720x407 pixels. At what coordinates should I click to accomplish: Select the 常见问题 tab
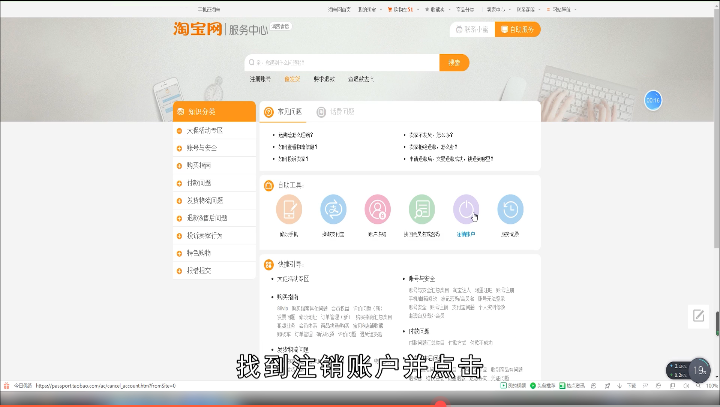click(283, 112)
